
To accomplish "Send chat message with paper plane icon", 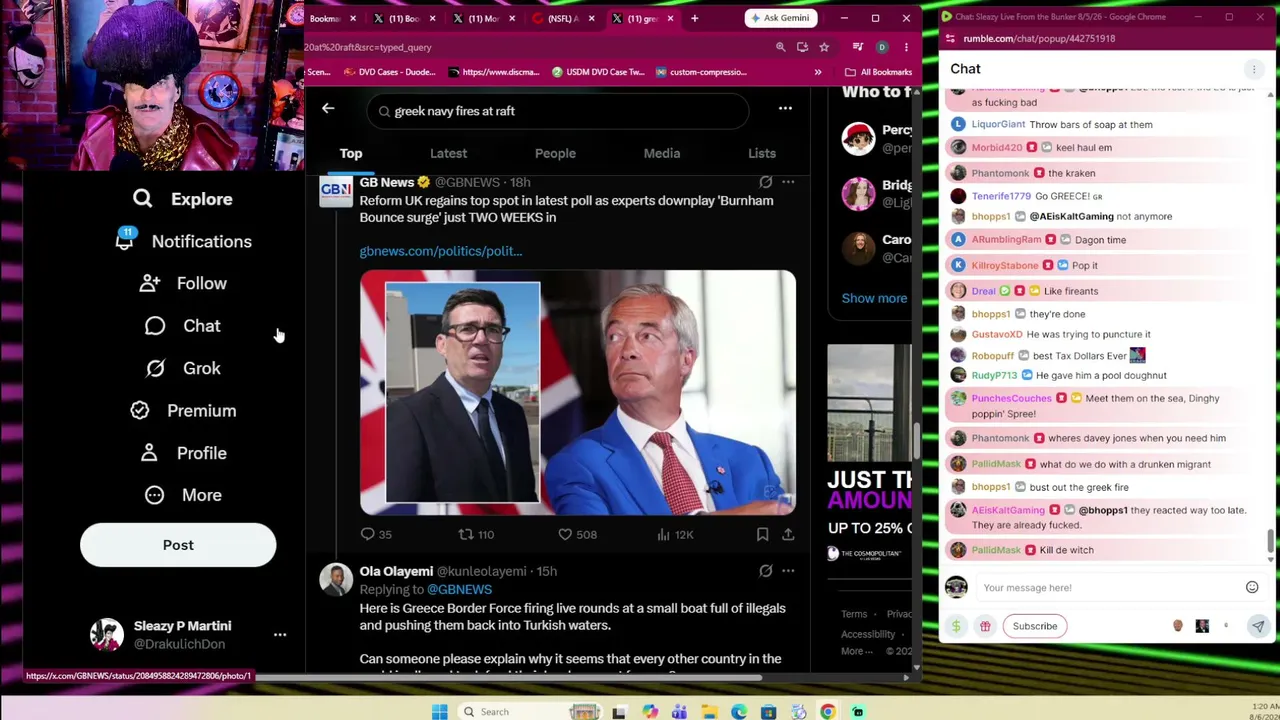I will (1258, 626).
